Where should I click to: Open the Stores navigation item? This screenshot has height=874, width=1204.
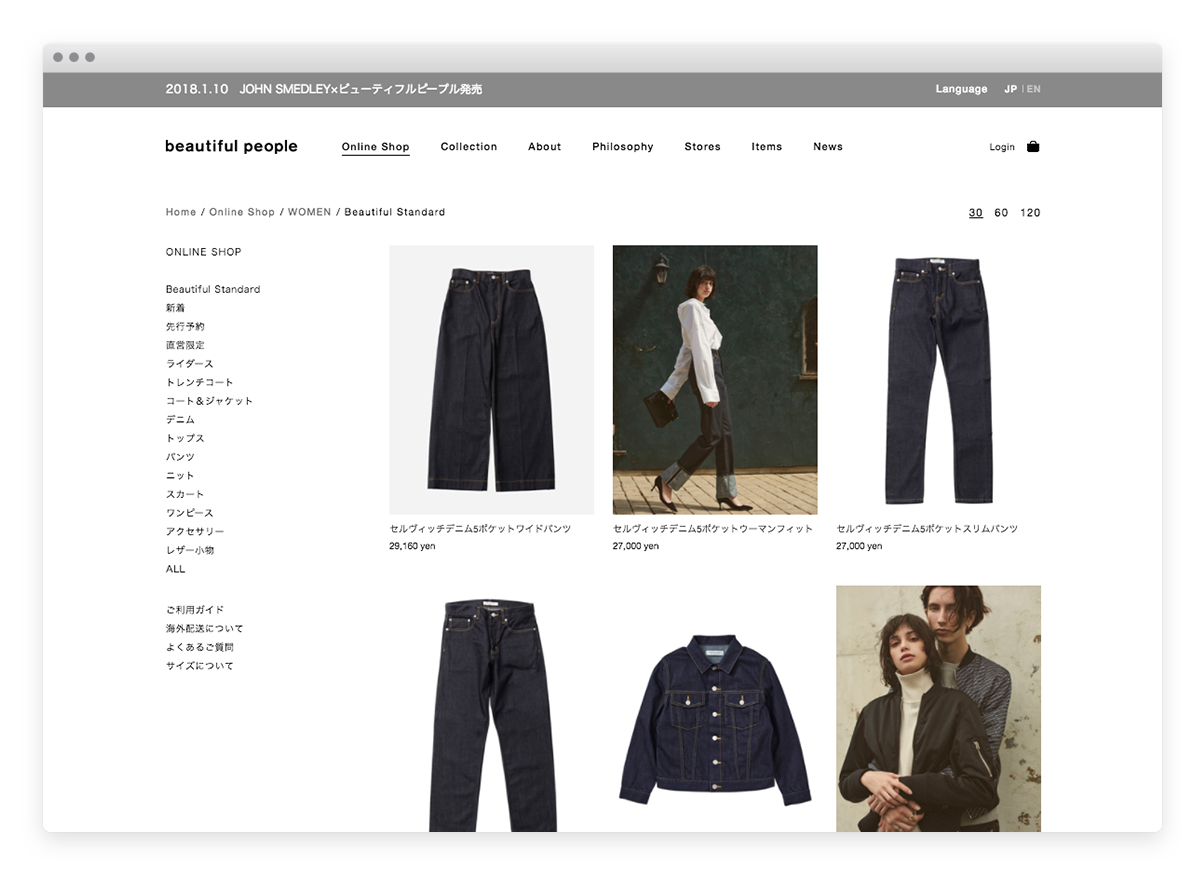pyautogui.click(x=702, y=147)
